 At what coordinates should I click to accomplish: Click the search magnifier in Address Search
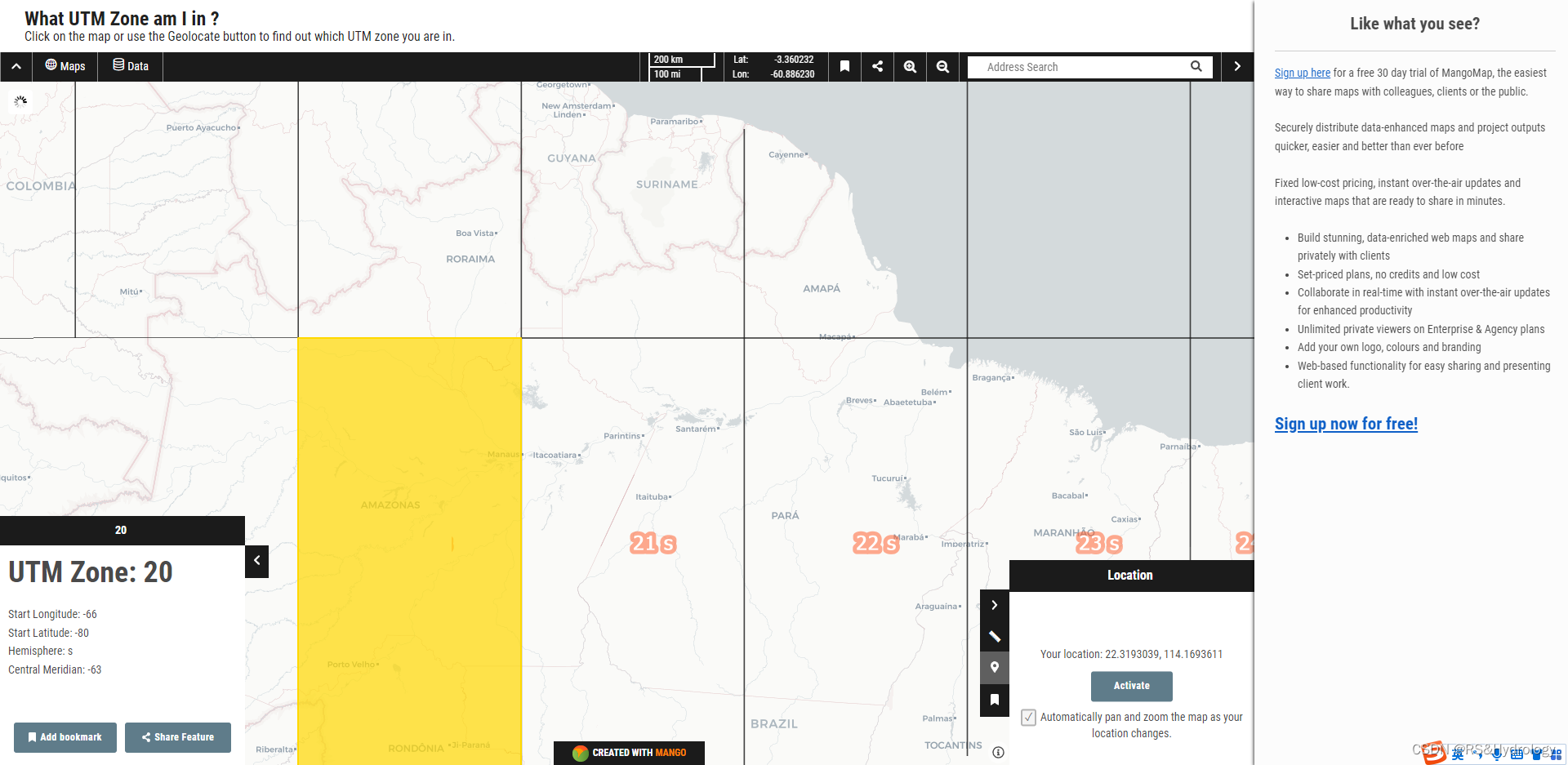click(1196, 67)
